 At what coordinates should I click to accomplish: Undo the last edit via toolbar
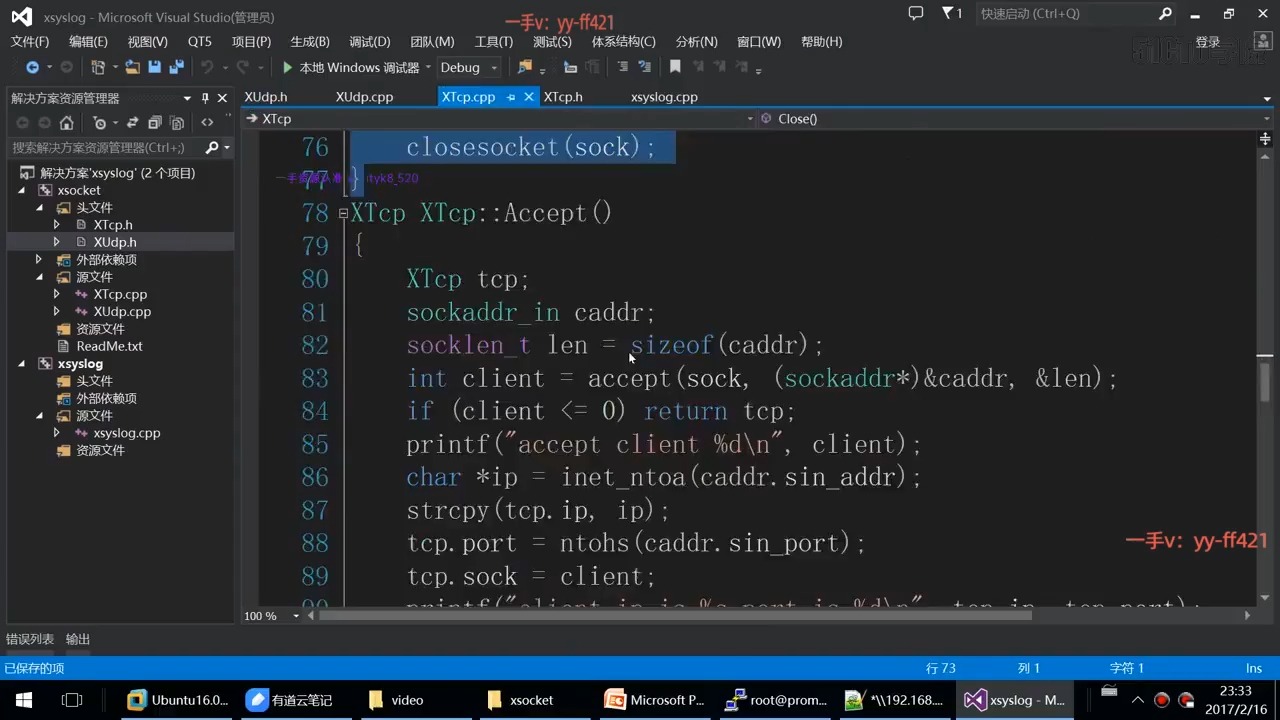tap(207, 67)
